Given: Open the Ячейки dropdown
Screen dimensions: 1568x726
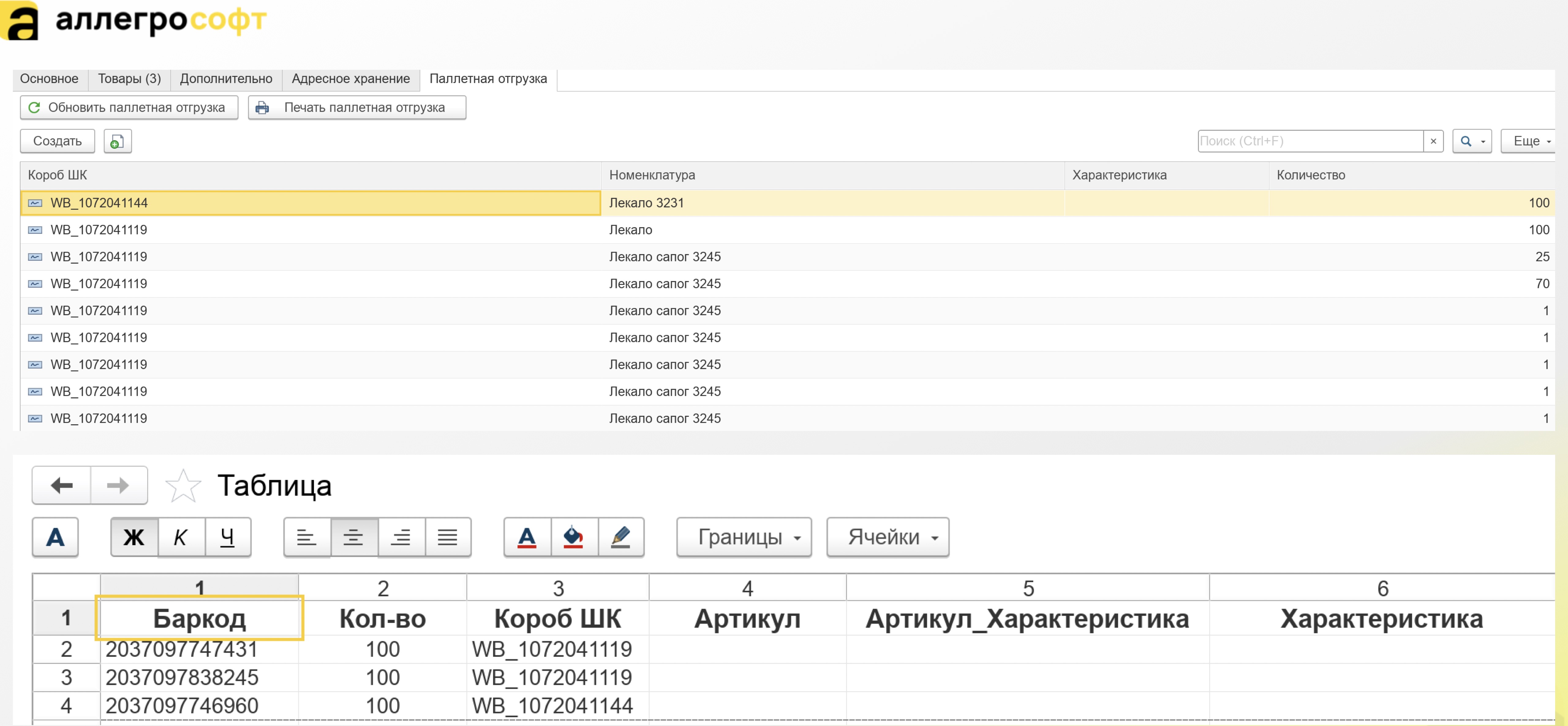Looking at the screenshot, I should [888, 537].
